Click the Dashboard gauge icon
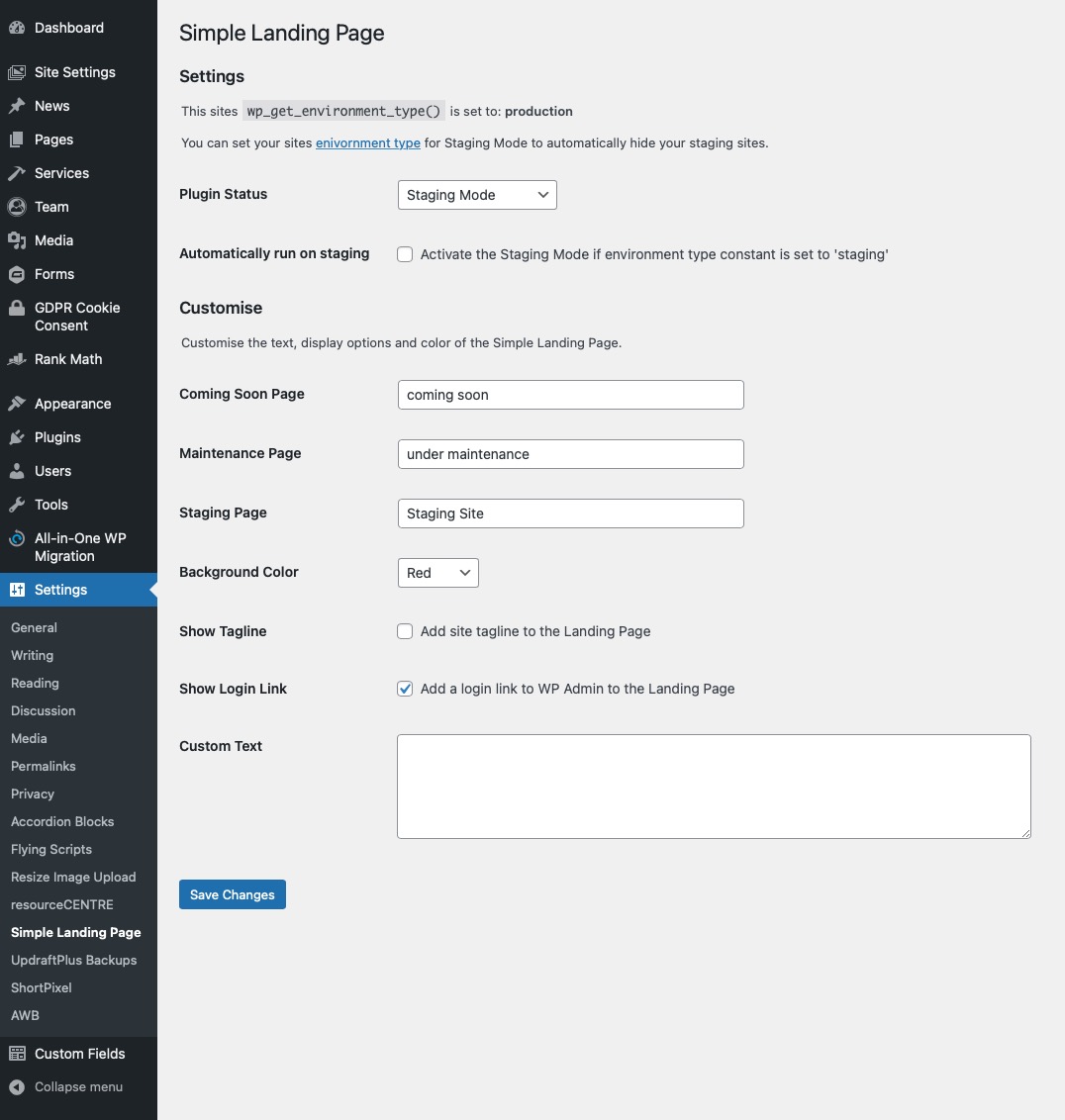The height and width of the screenshot is (1120, 1065). click(17, 28)
